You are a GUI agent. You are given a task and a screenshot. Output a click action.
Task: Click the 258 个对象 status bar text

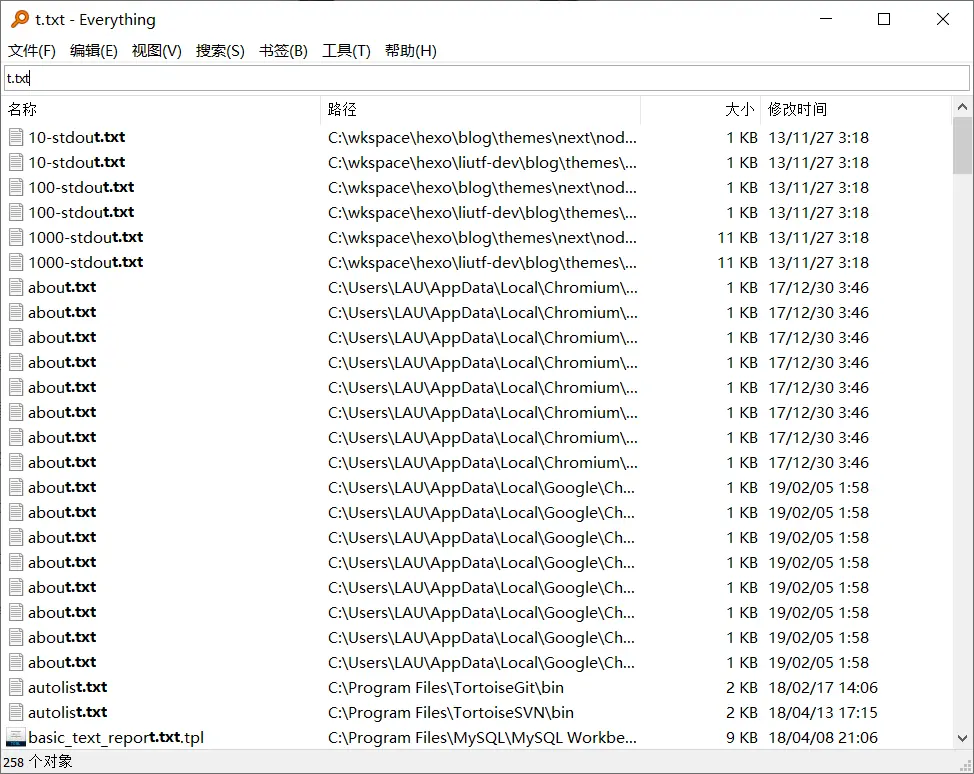click(x=38, y=762)
